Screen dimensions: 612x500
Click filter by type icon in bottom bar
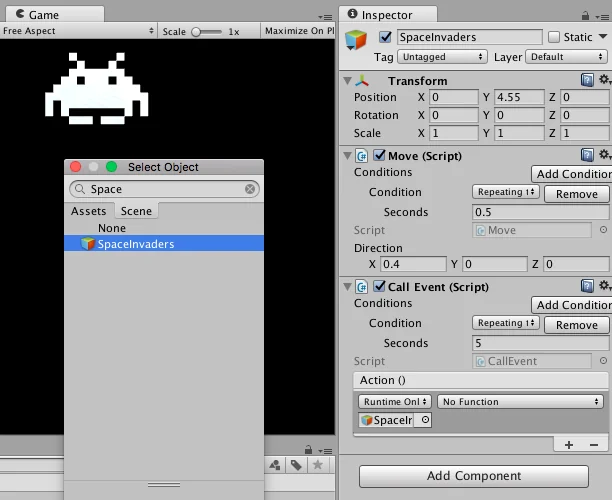tap(275, 465)
